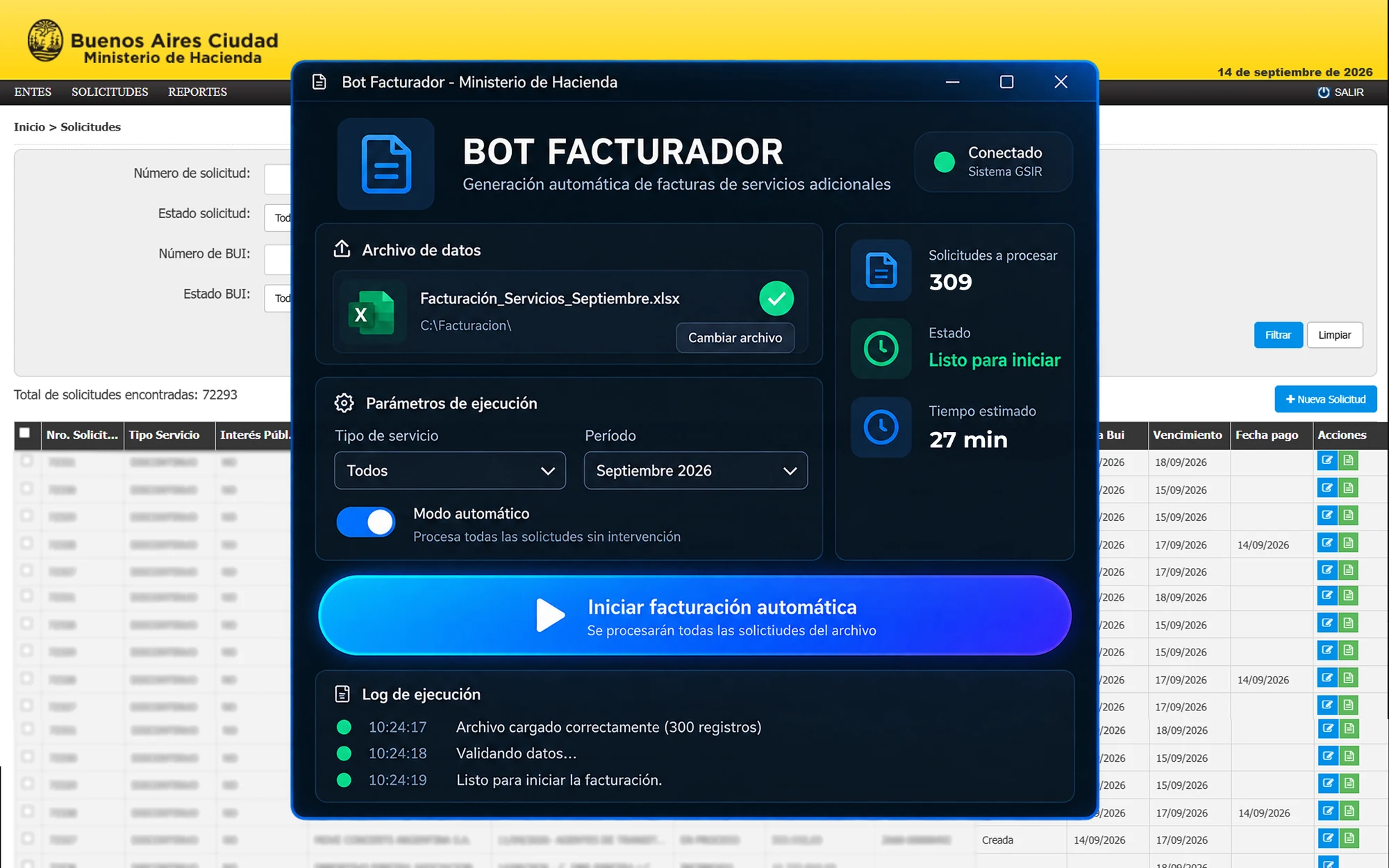Click the Excel file icon for Facturación_Servicios_Septiembre.xlsx
The width and height of the screenshot is (1389, 868).
[x=371, y=312]
